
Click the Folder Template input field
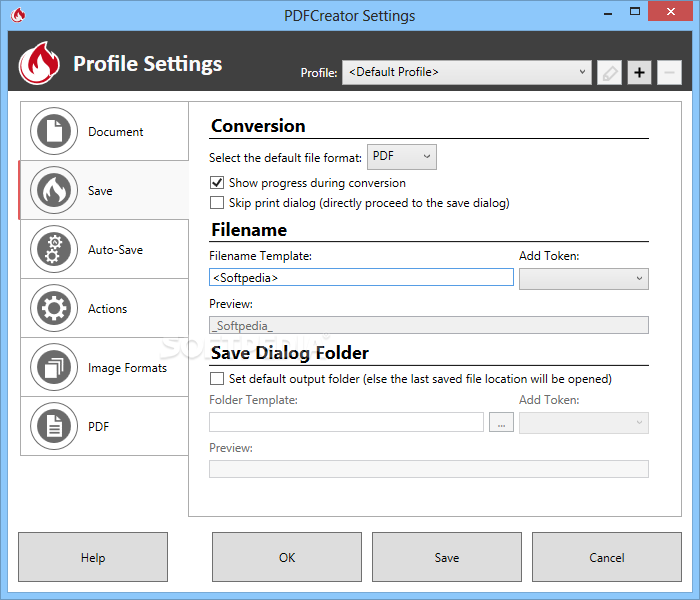point(346,422)
